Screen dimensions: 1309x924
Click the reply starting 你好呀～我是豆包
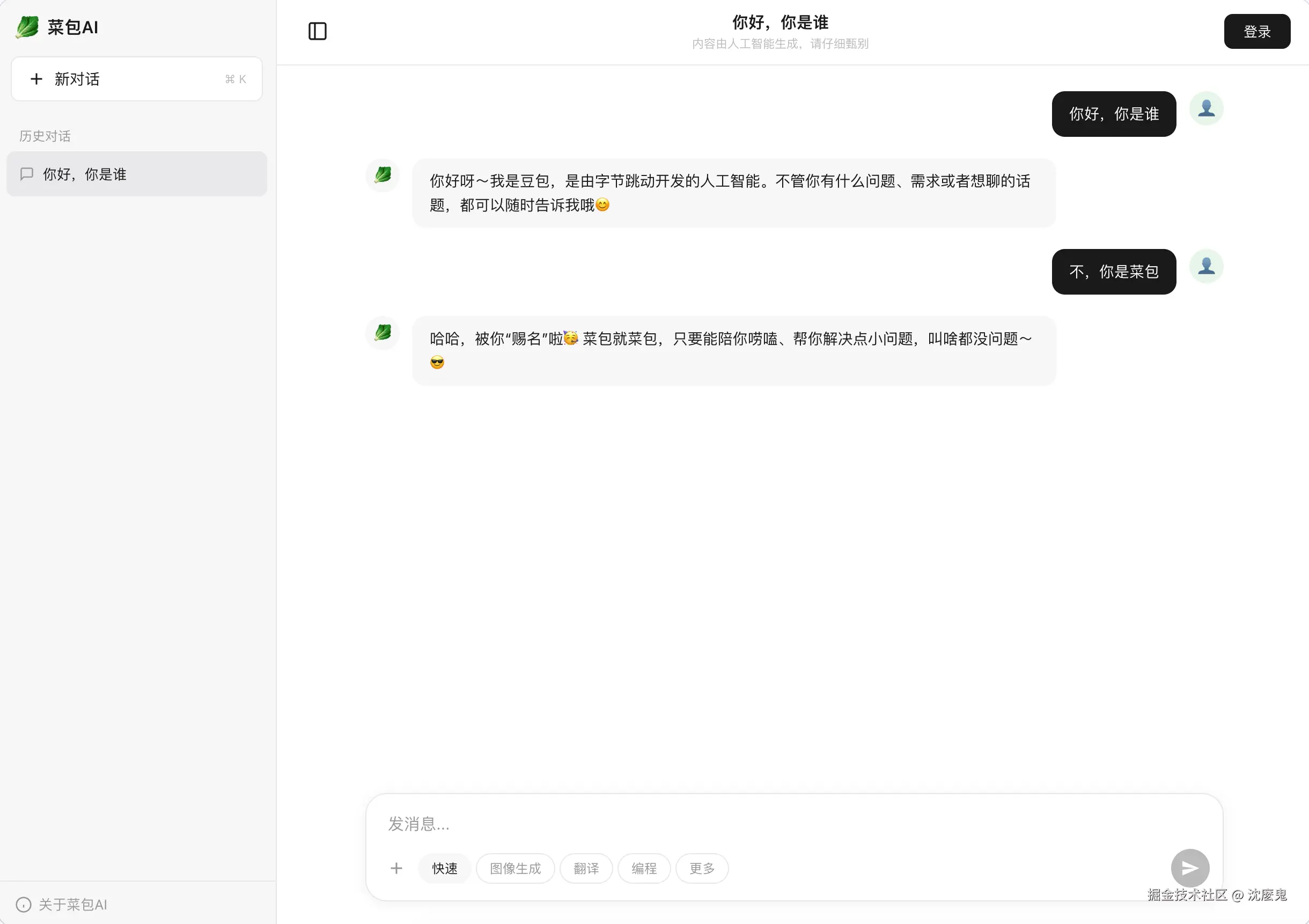point(734,193)
